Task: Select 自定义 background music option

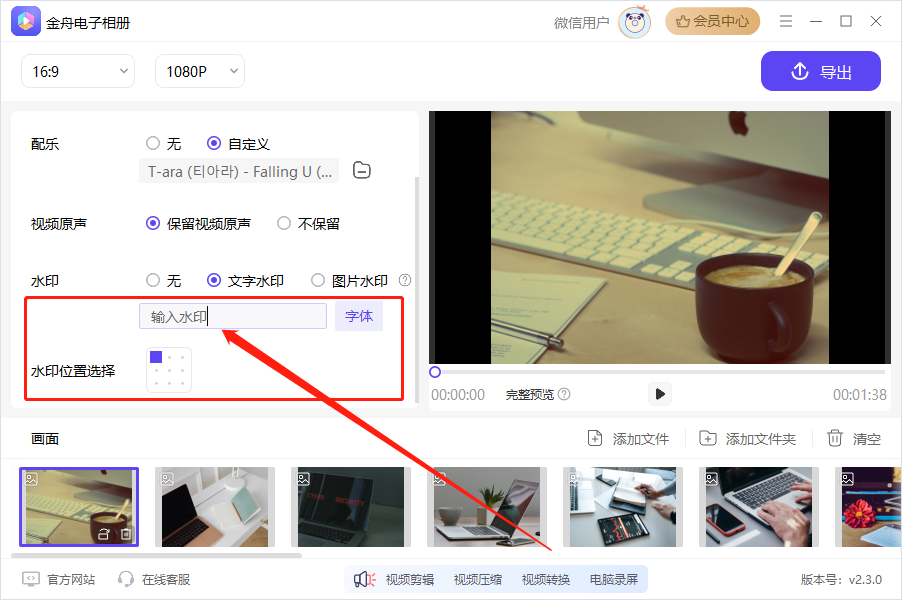Action: coord(238,143)
